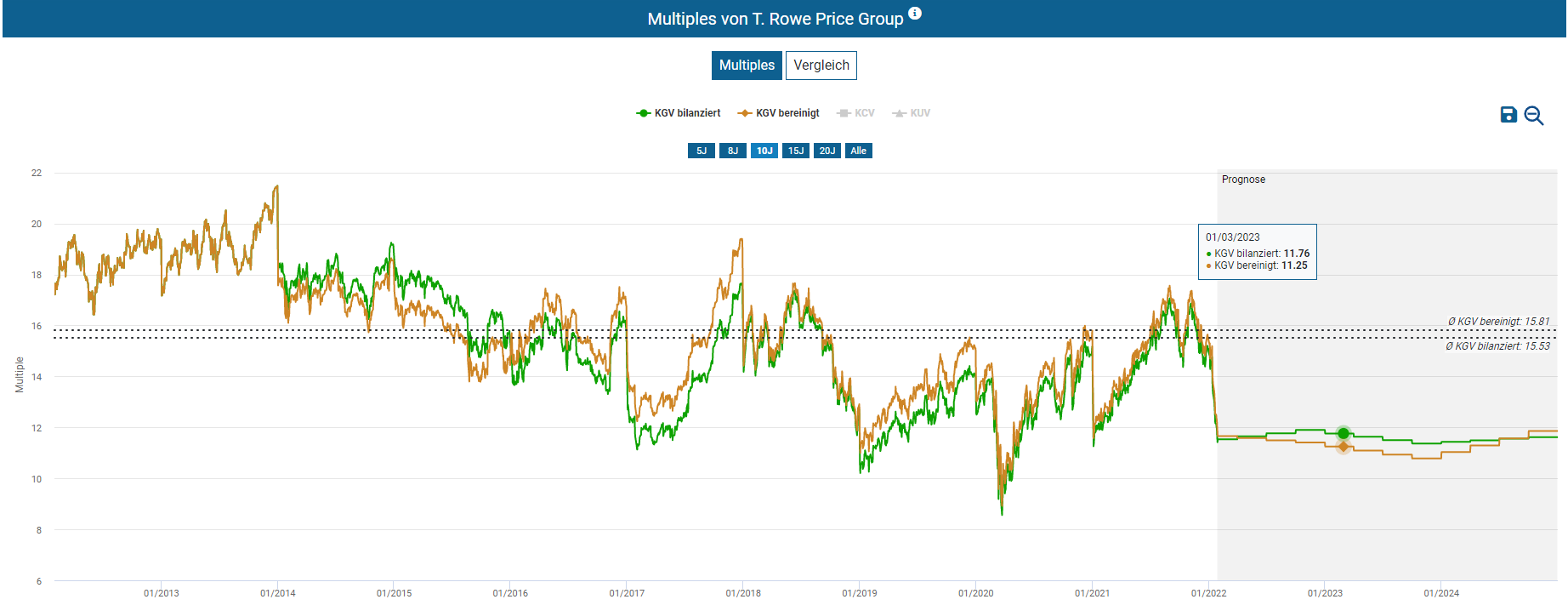Save the chart using the floppy disk icon
The image size is (1568, 605).
pos(1508,115)
